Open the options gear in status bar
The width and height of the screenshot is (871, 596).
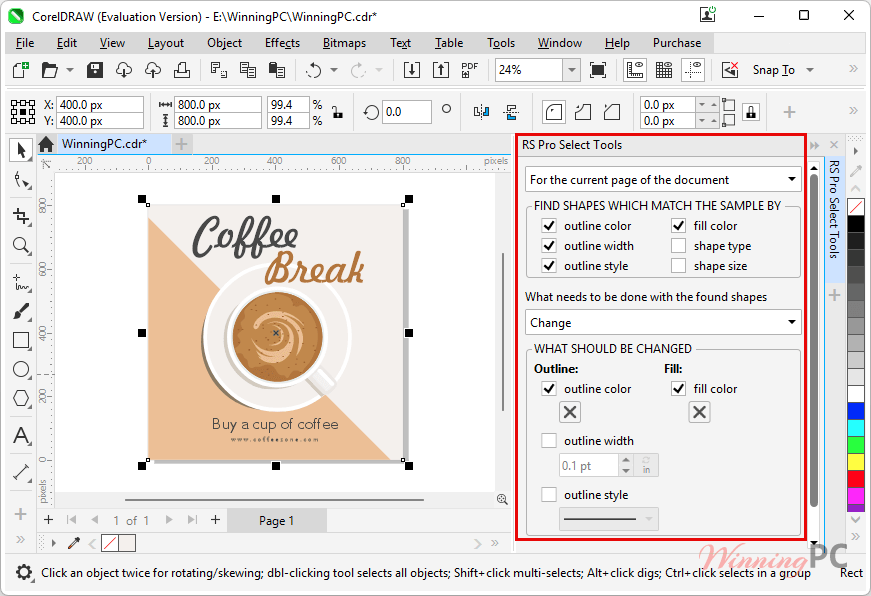[x=24, y=572]
